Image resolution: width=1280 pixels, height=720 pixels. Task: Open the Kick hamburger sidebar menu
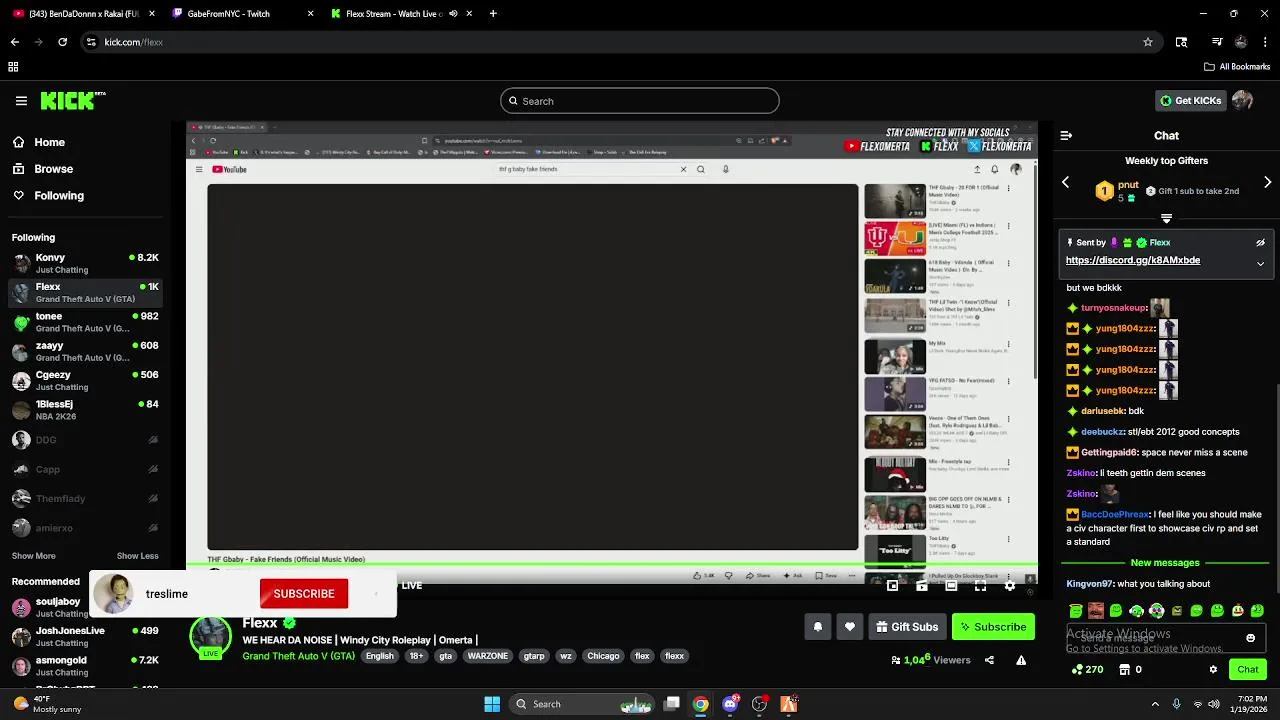(x=21, y=101)
